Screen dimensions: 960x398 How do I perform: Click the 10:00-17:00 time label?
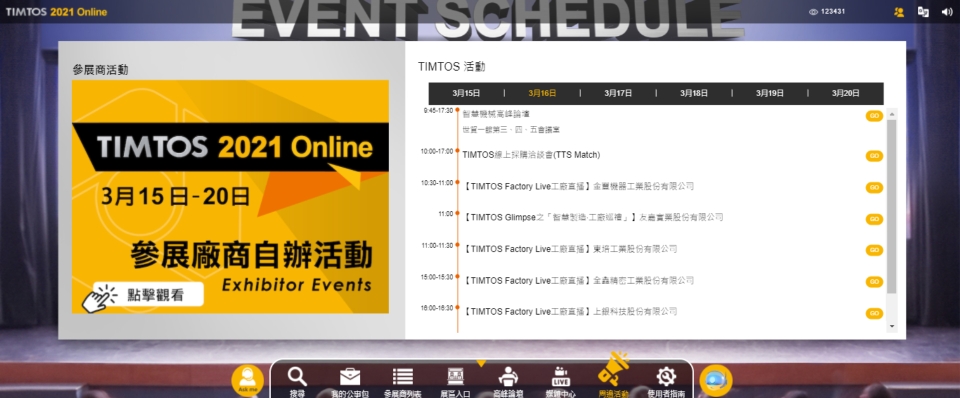coord(437,151)
